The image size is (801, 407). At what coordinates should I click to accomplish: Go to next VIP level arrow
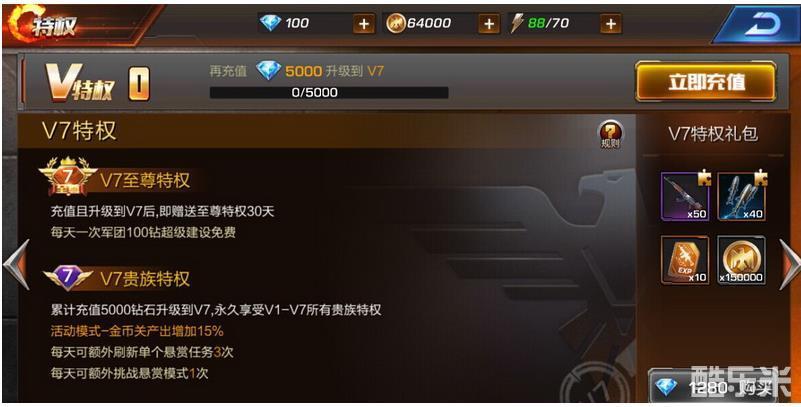[x=789, y=265]
